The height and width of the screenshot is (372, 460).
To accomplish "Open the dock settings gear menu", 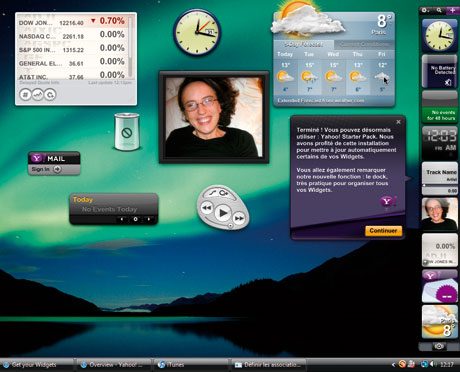I will coord(425,10).
